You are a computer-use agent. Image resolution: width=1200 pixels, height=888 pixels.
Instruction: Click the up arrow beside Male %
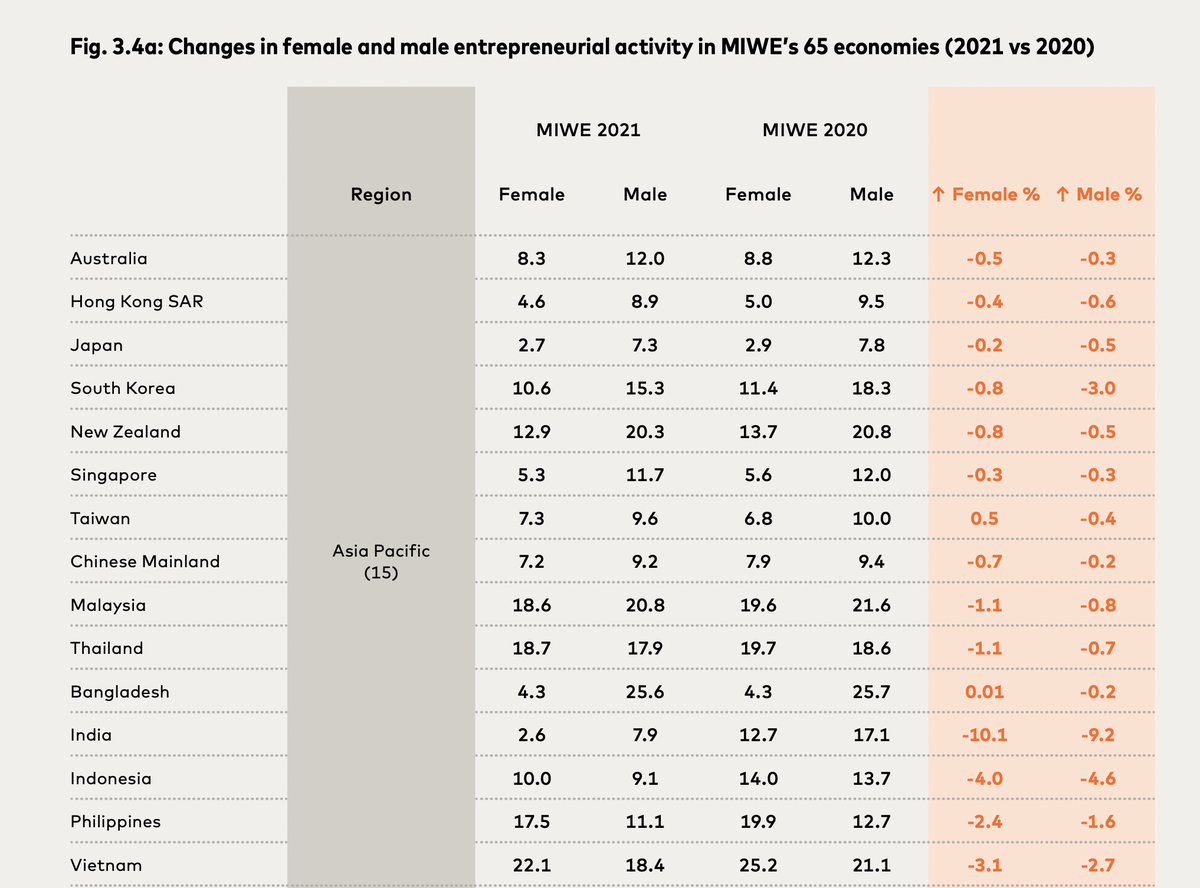1062,195
